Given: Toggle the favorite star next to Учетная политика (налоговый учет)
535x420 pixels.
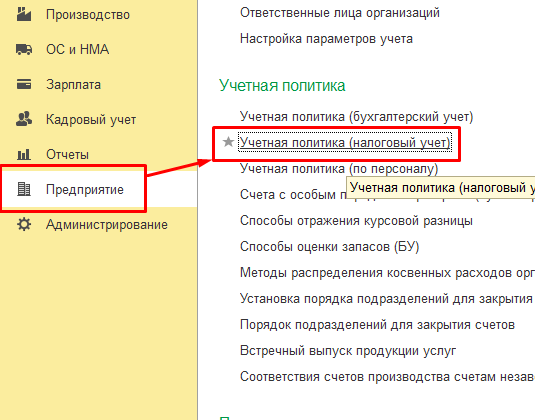Looking at the screenshot, I should coord(228,142).
